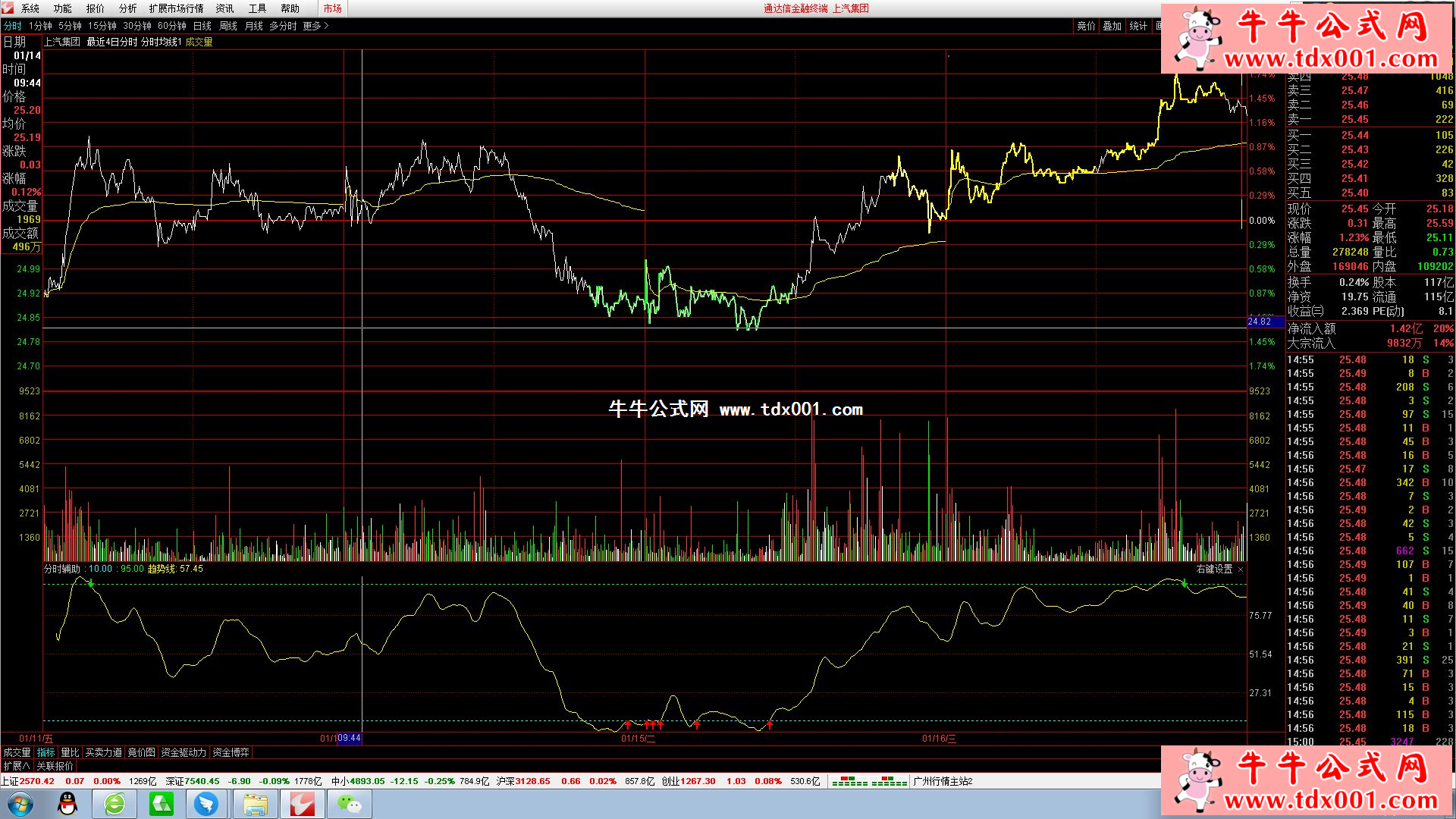Image resolution: width=1456 pixels, height=819 pixels.
Task: Click the 竞价 button above chart
Action: coord(1086,26)
